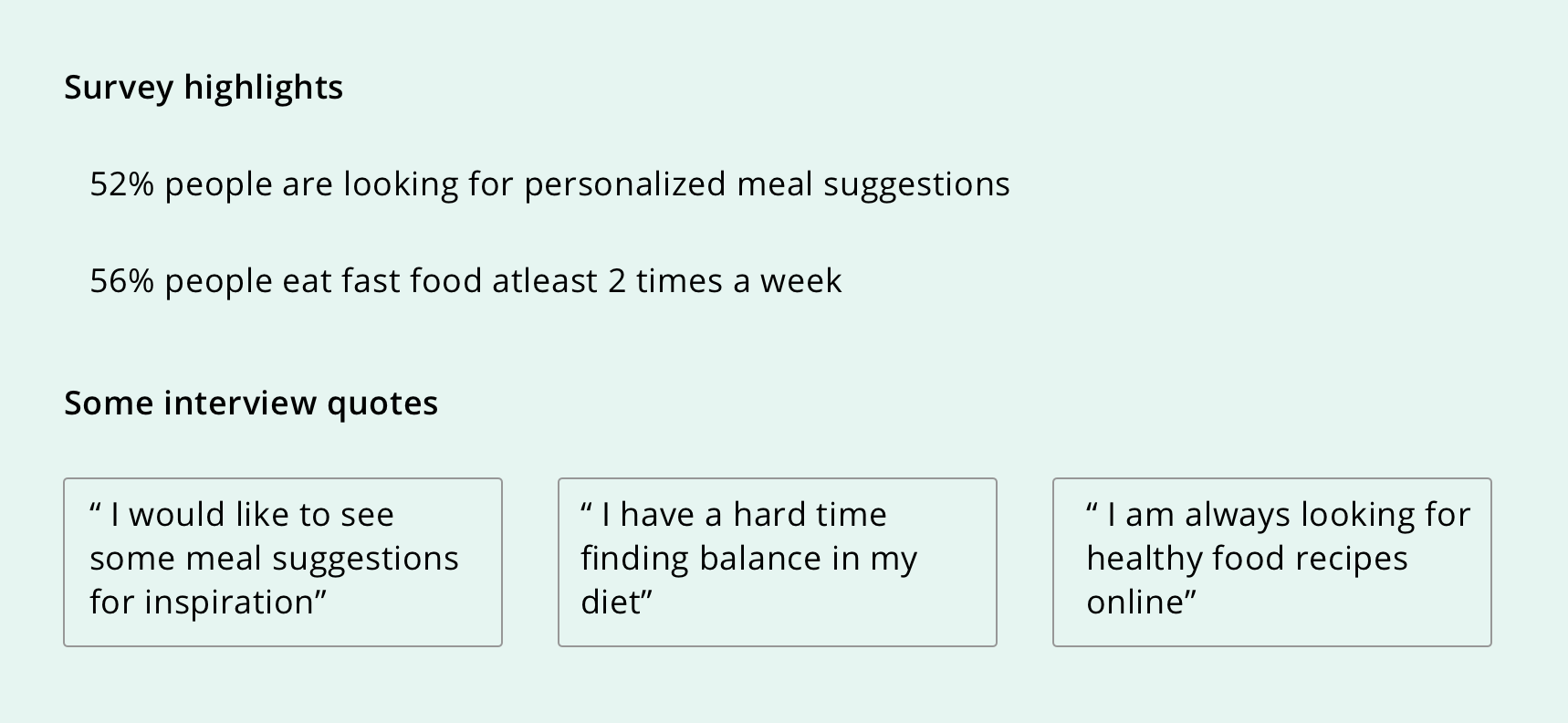Select the 'hard time finding balance' quote card
The image size is (1568, 723).
pyautogui.click(x=778, y=562)
